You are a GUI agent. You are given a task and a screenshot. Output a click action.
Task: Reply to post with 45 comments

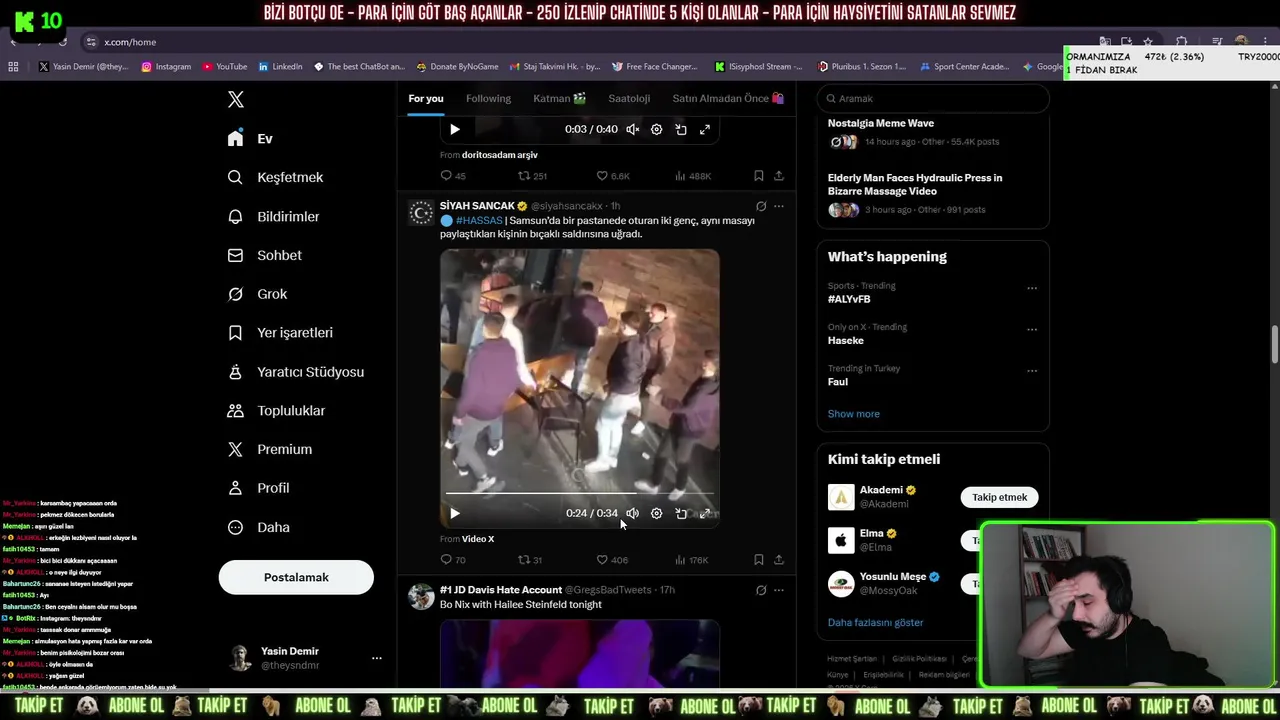point(453,176)
